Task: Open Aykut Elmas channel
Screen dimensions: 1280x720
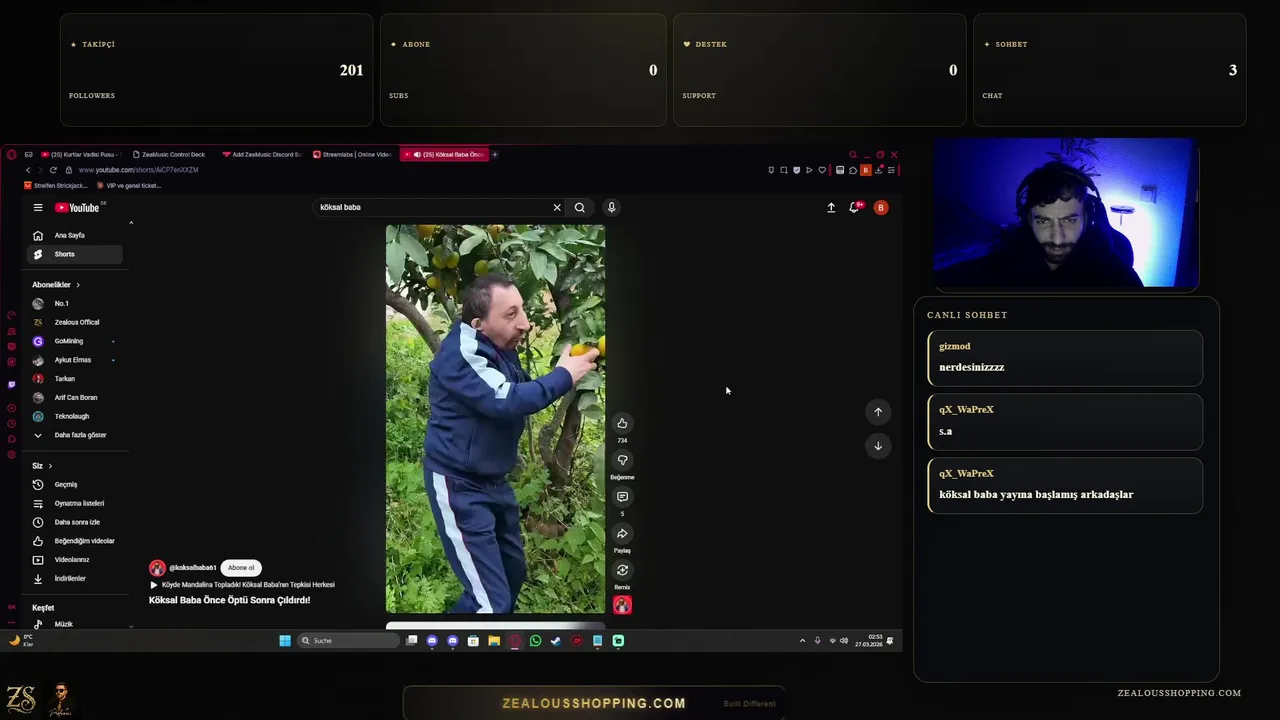Action: (x=75, y=360)
